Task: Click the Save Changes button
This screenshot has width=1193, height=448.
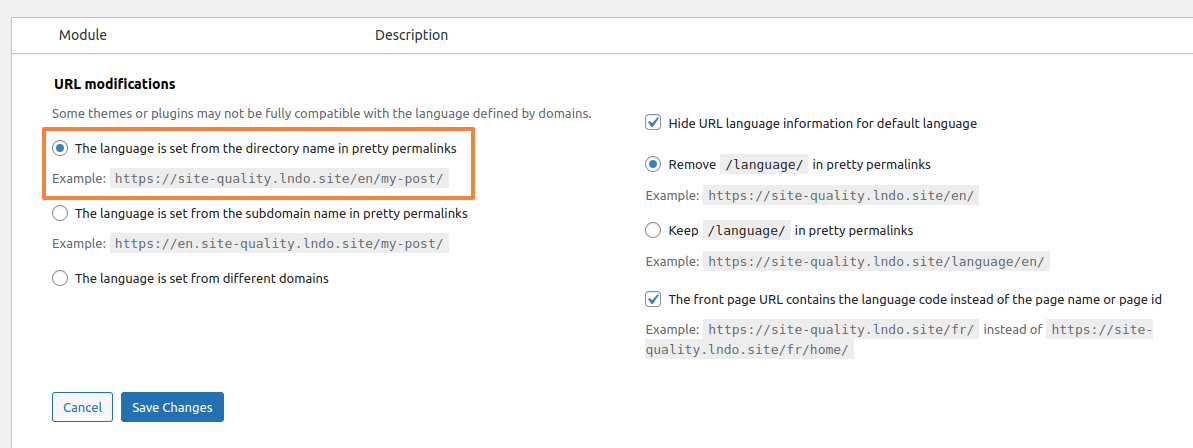Action: pyautogui.click(x=172, y=407)
